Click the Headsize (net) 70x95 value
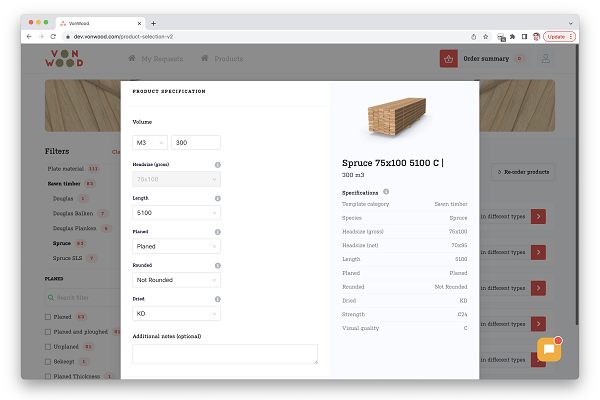600x400 pixels. coord(459,245)
